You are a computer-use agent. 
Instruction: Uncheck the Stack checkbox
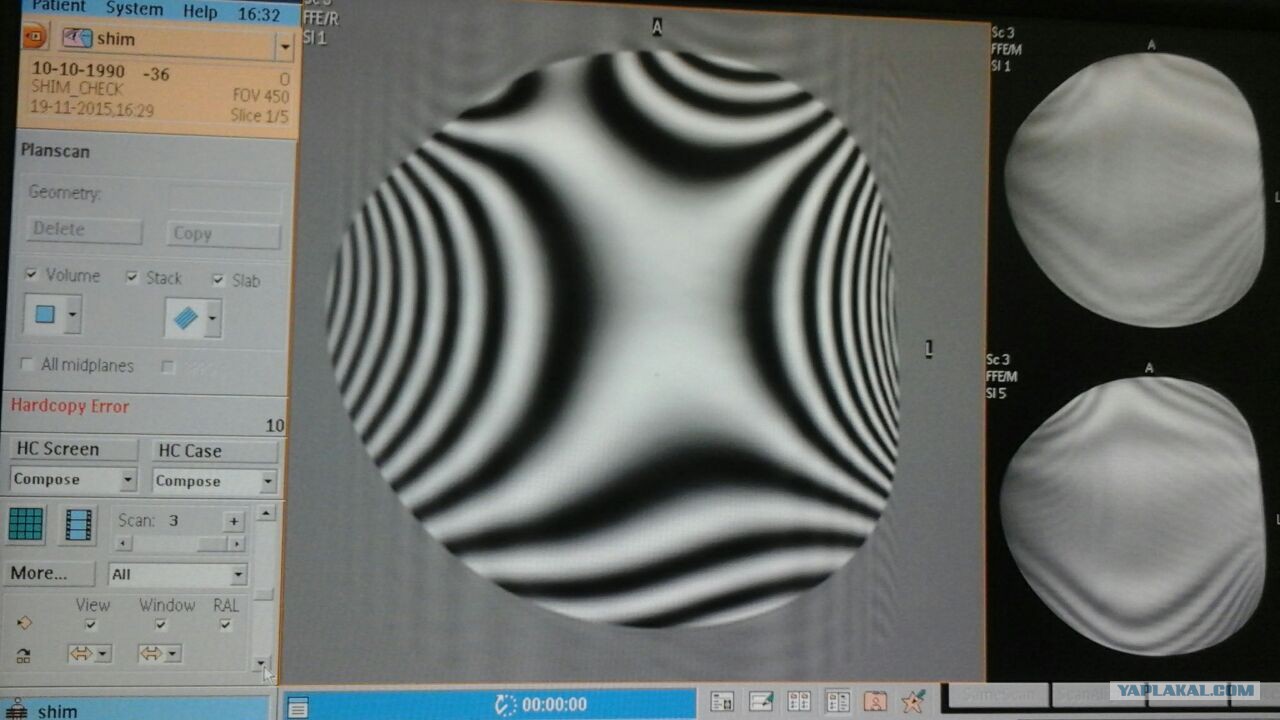[x=133, y=277]
